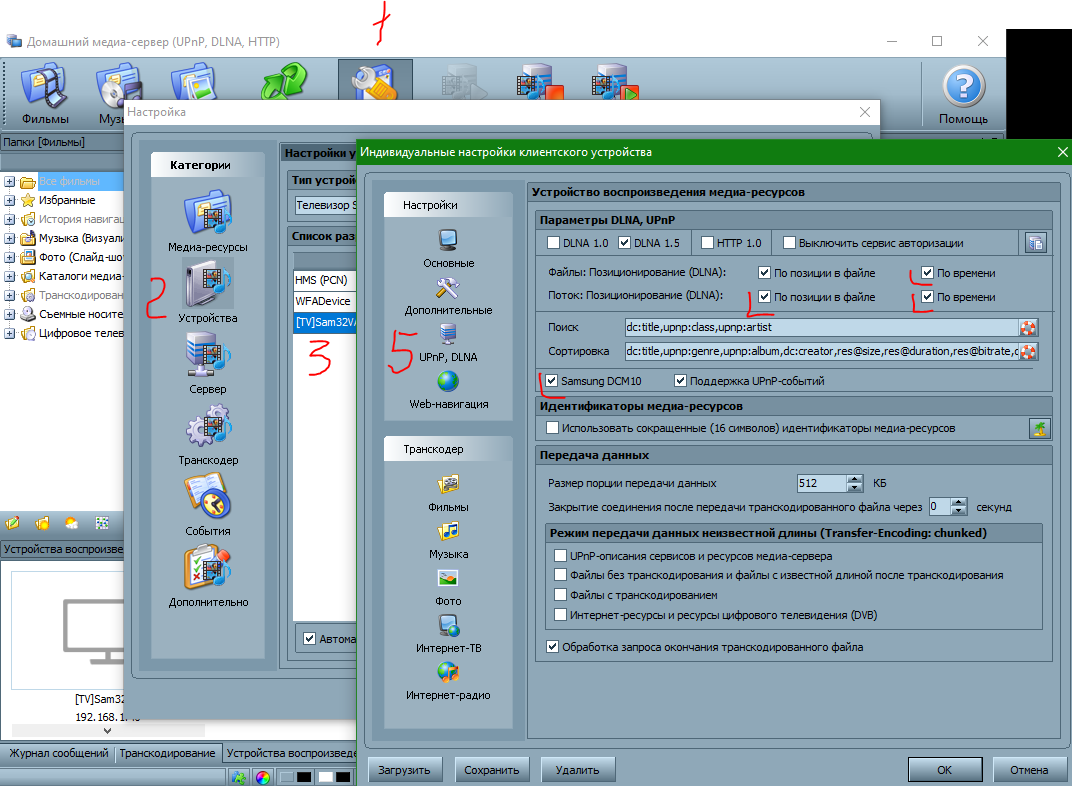Toggle the Samsung DCM10 checkbox
This screenshot has width=1072, height=786.
tap(552, 381)
